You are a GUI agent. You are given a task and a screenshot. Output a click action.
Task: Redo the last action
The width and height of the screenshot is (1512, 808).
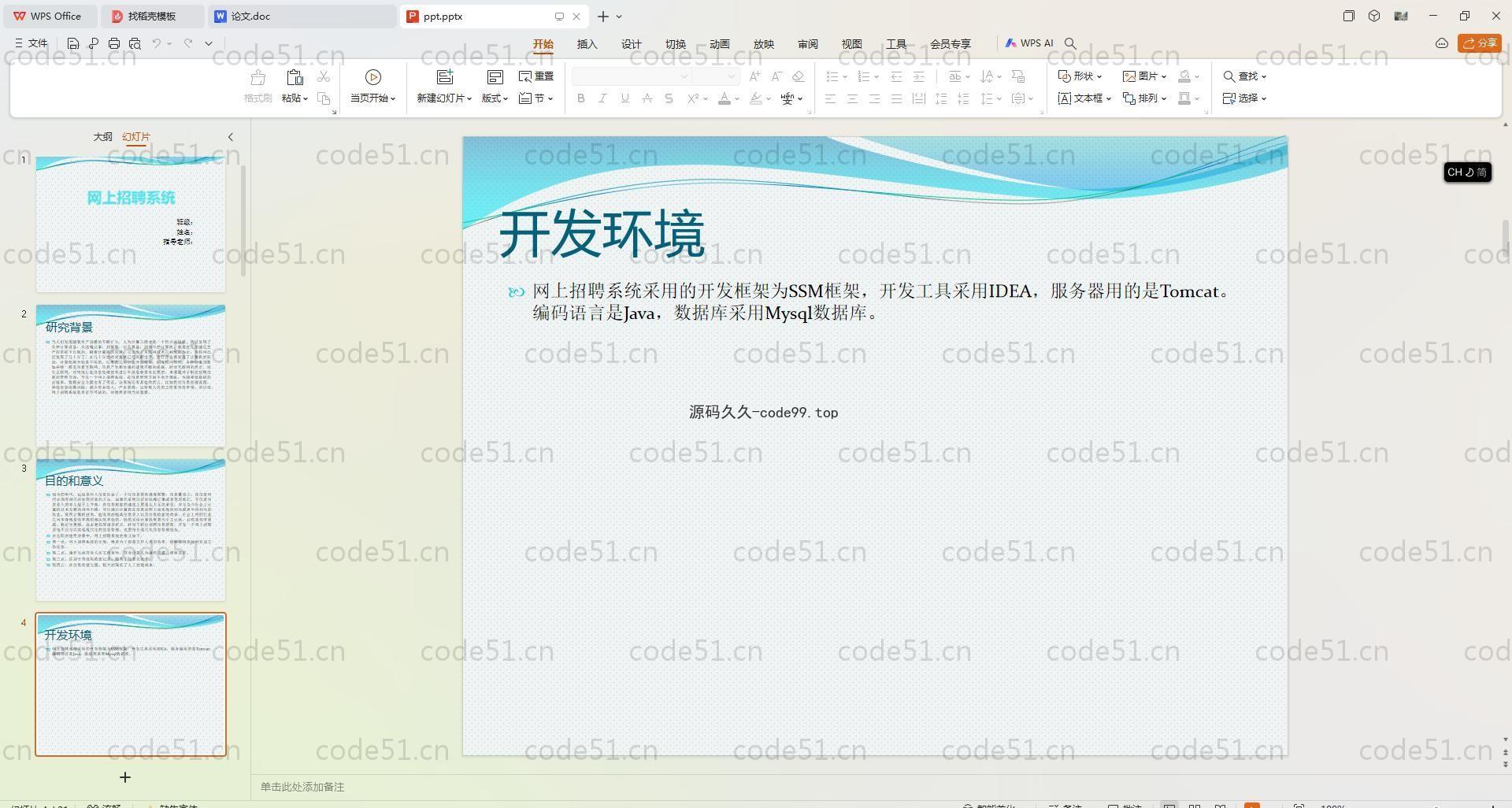[x=188, y=43]
